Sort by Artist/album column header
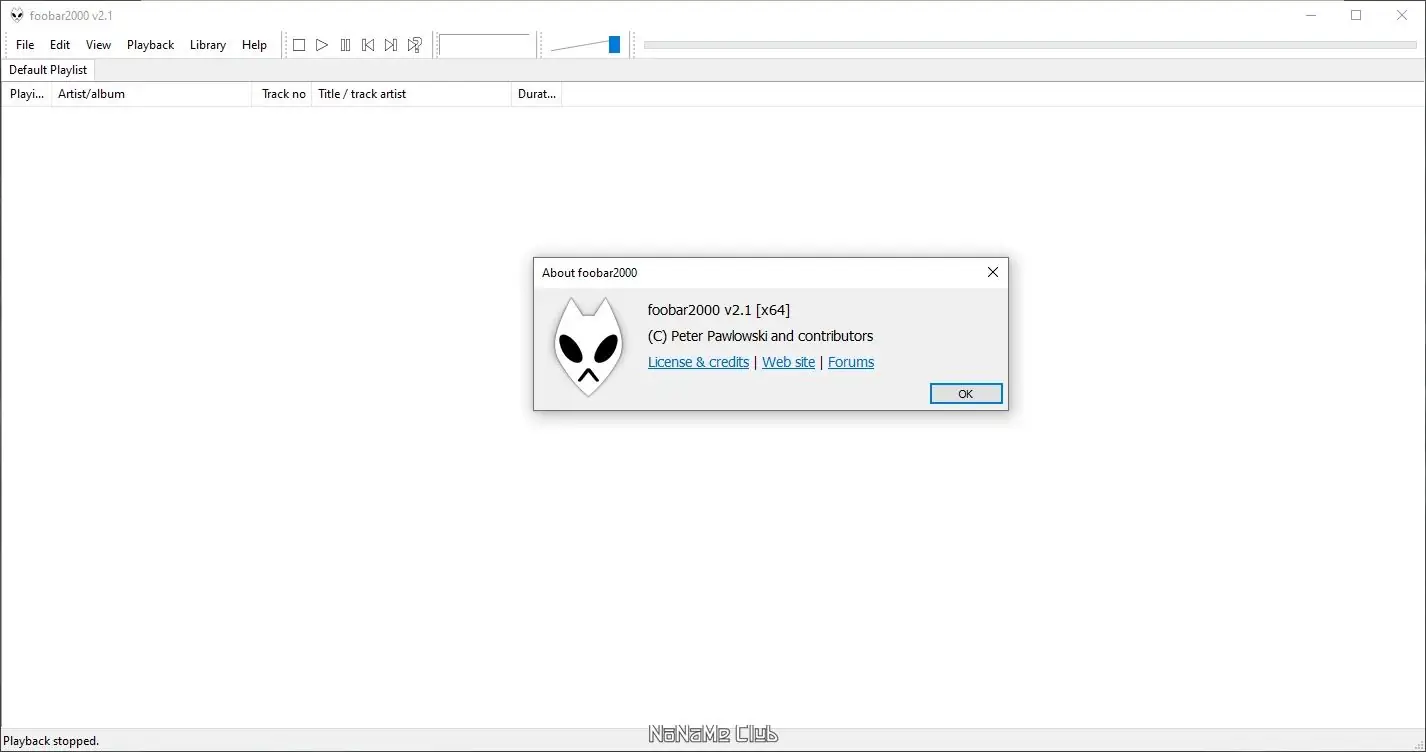The width and height of the screenshot is (1426, 752). coord(152,94)
